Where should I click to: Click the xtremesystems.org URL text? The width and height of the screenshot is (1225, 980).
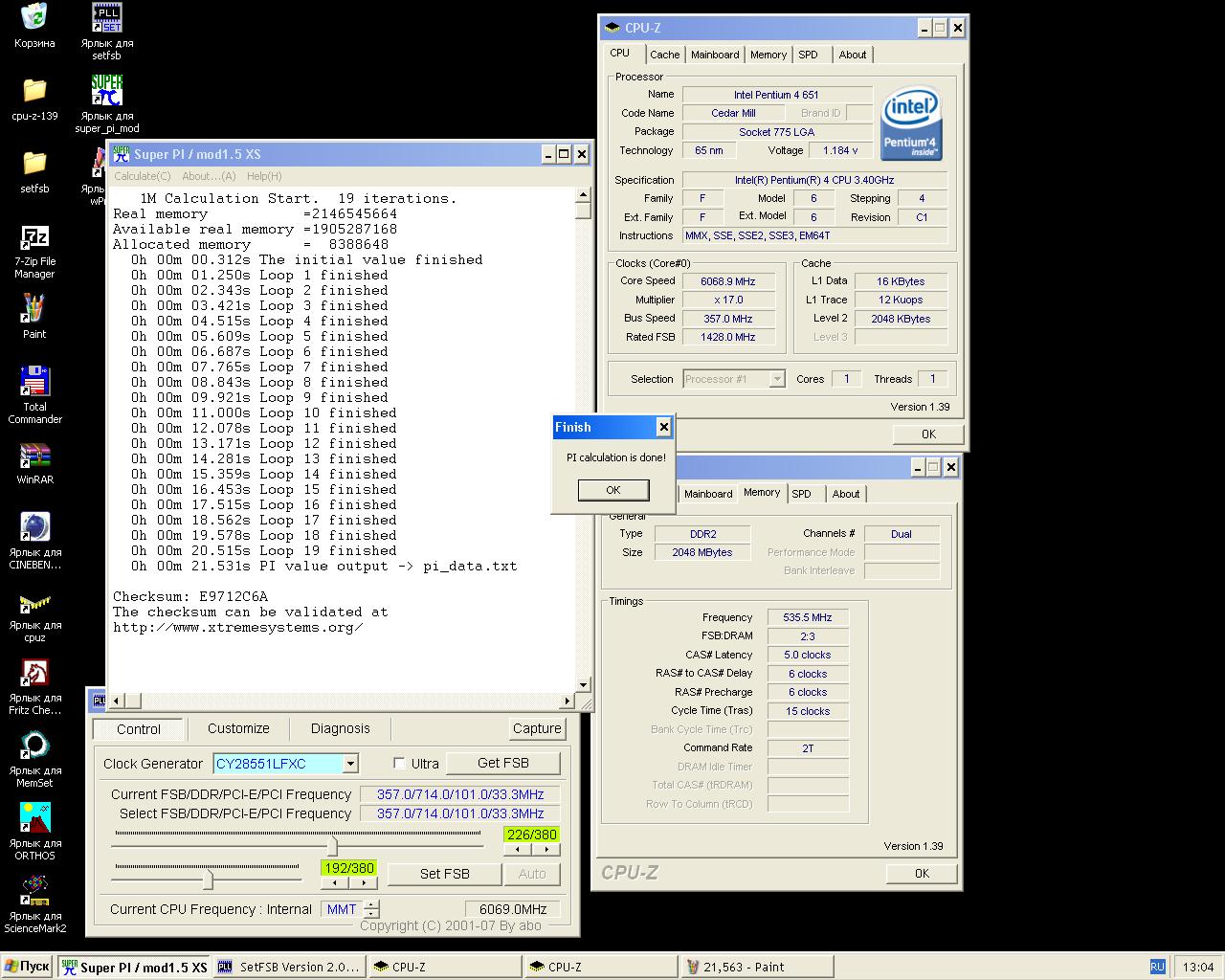click(x=237, y=627)
